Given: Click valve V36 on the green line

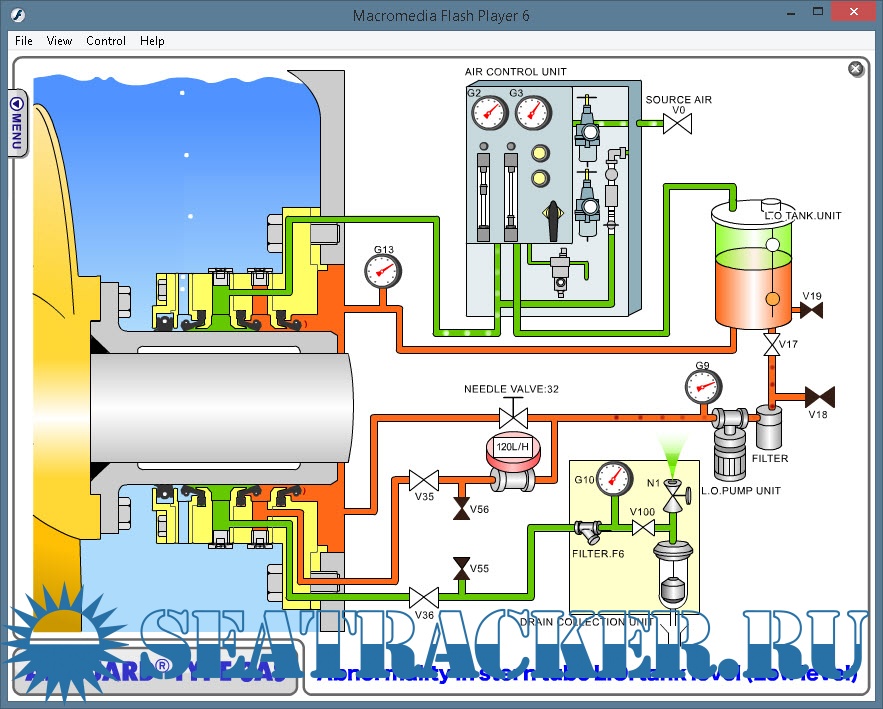Looking at the screenshot, I should 424,598.
